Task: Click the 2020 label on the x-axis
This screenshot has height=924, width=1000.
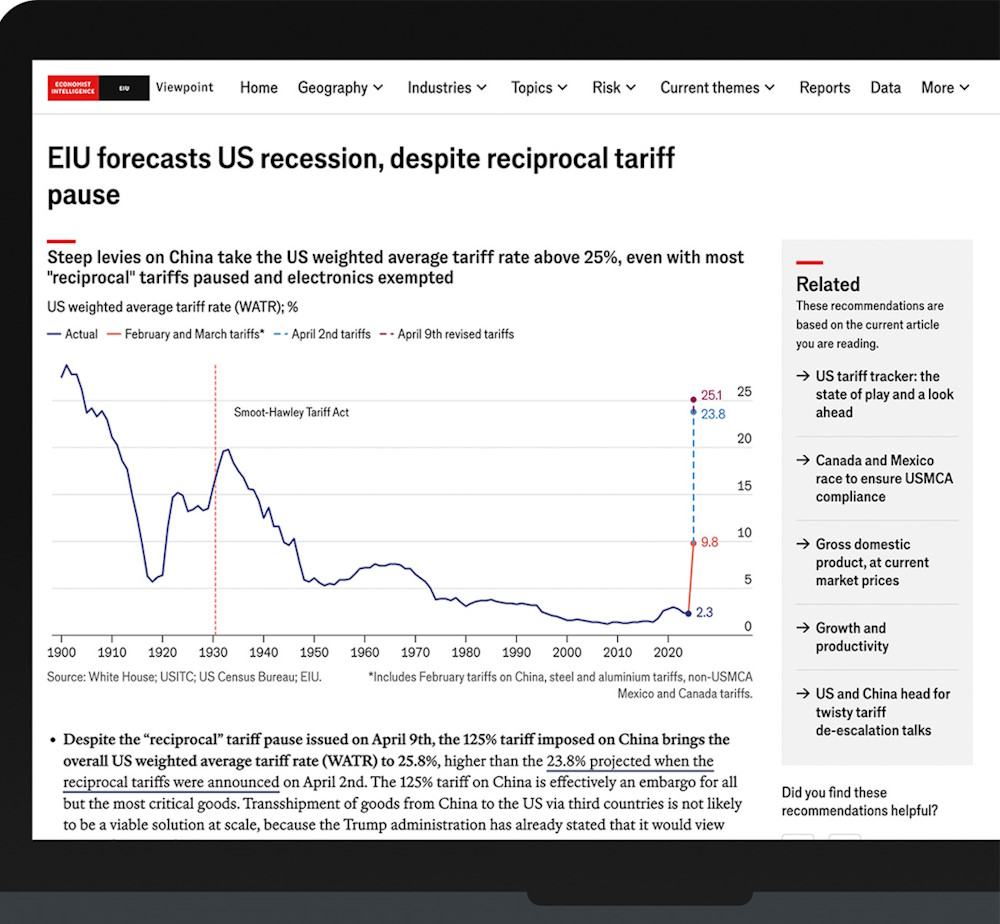Action: [x=668, y=653]
